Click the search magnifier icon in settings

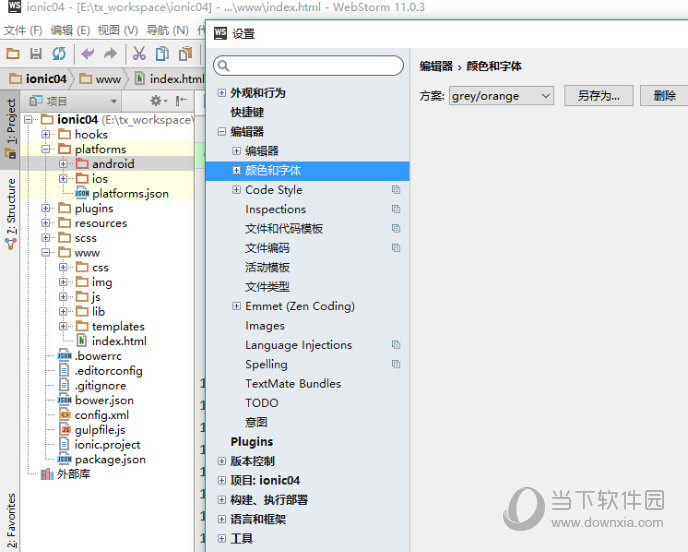point(223,66)
